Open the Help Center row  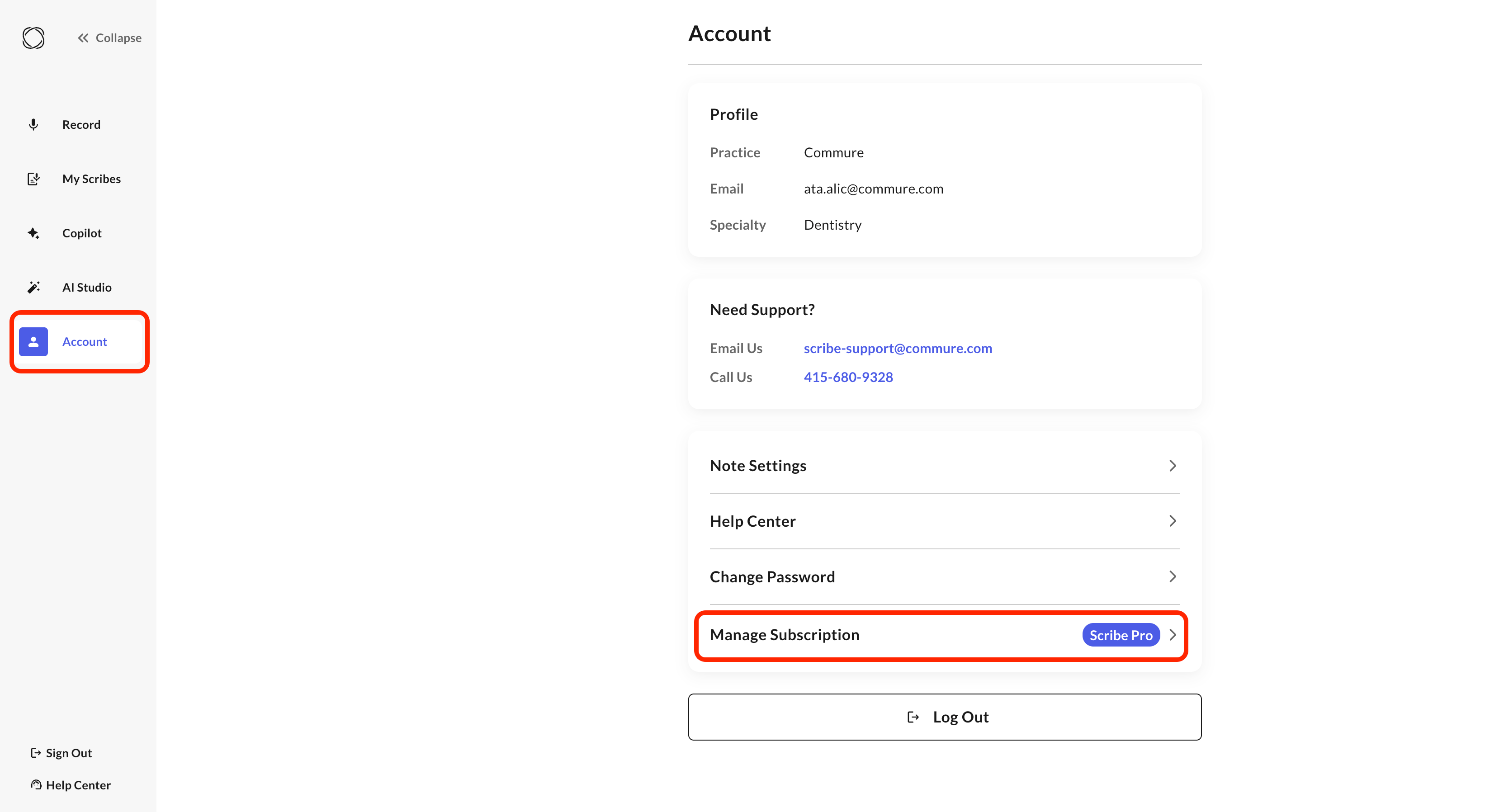coord(944,521)
